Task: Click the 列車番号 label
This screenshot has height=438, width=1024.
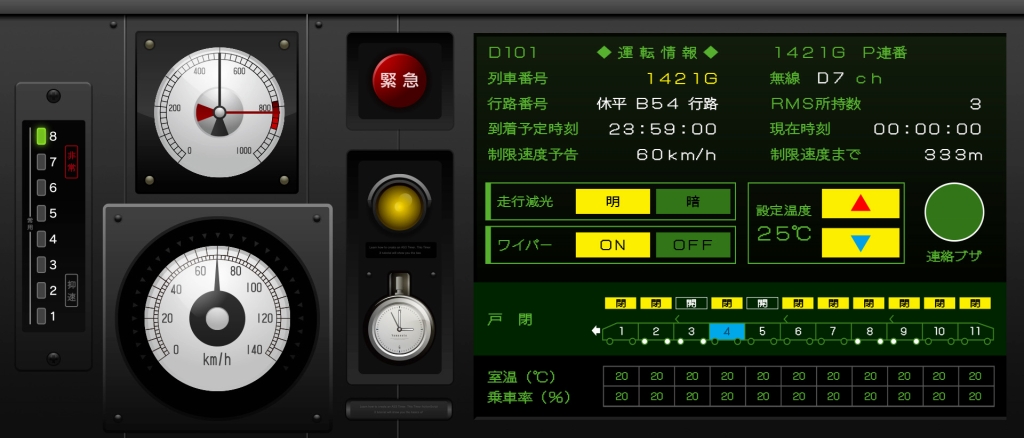Action: (518, 79)
